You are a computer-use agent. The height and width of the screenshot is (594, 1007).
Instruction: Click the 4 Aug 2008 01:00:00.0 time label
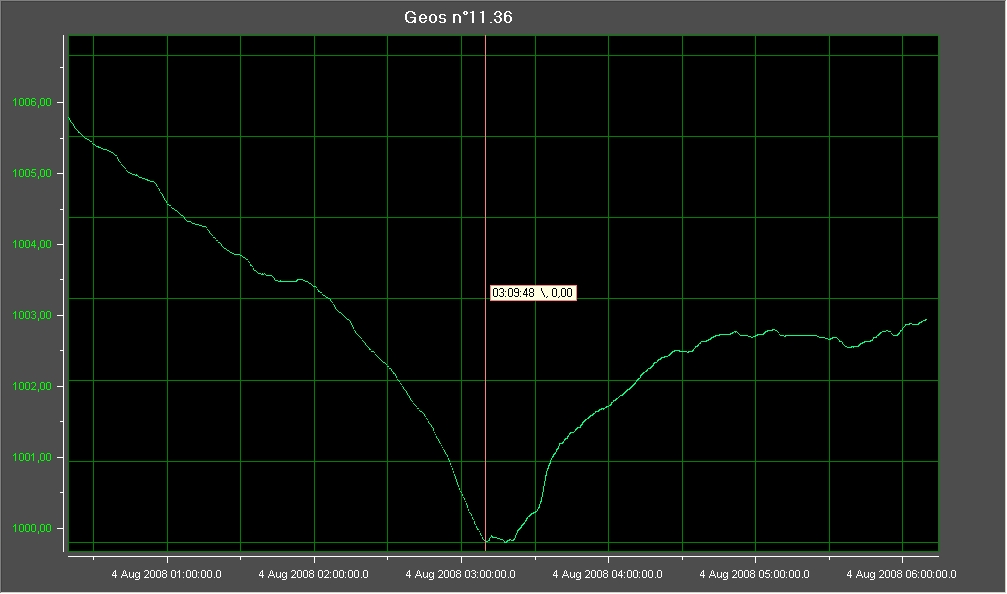tap(166, 575)
